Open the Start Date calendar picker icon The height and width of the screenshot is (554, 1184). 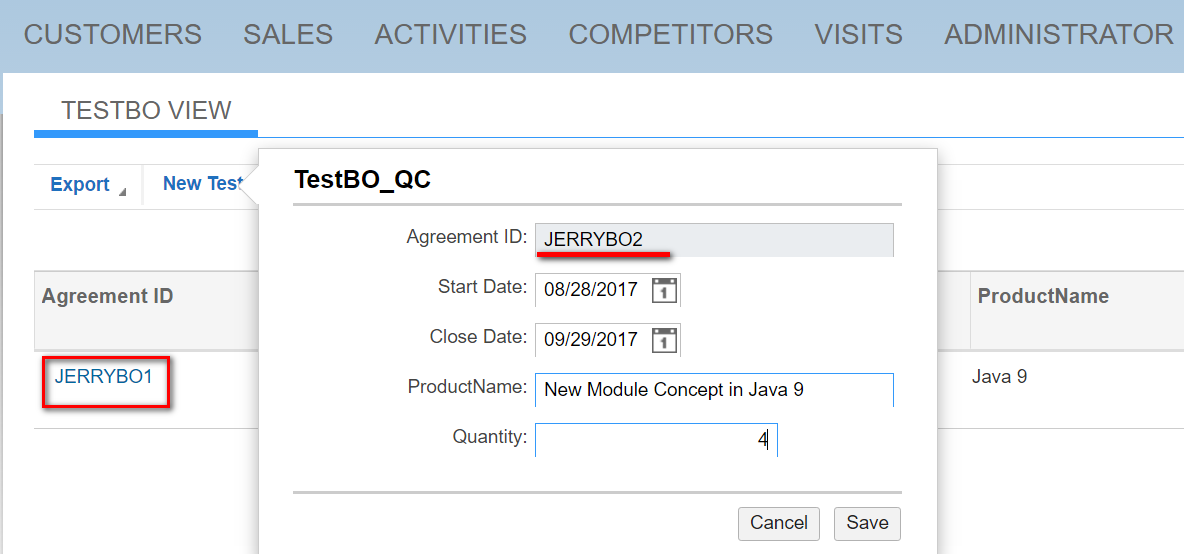[664, 290]
